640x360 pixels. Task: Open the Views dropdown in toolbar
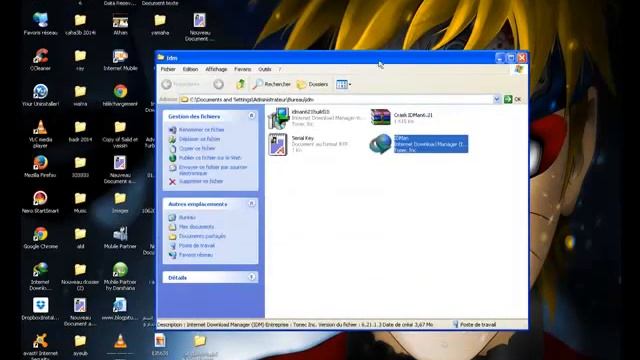coord(343,84)
